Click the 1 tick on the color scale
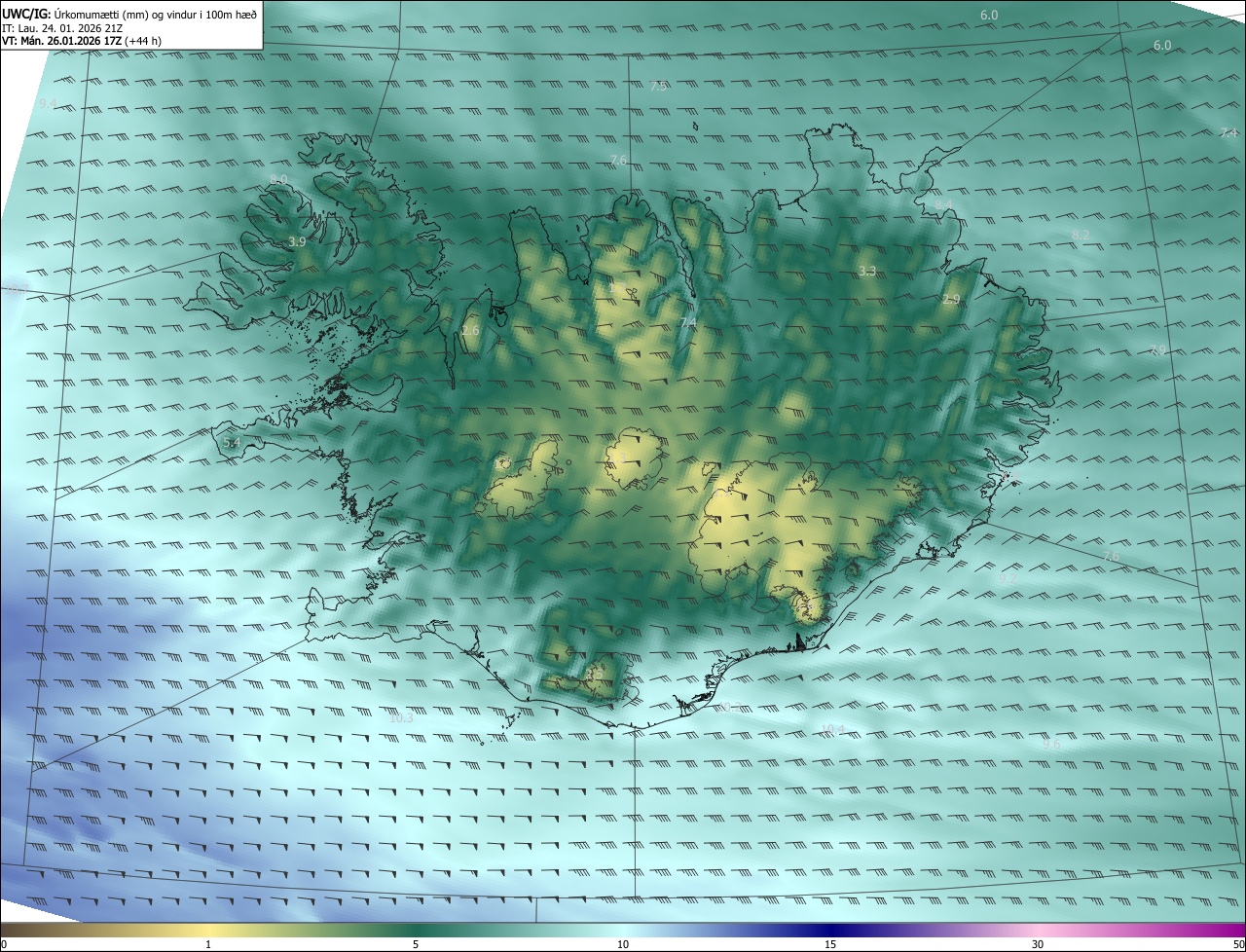The width and height of the screenshot is (1246, 952). click(x=208, y=944)
